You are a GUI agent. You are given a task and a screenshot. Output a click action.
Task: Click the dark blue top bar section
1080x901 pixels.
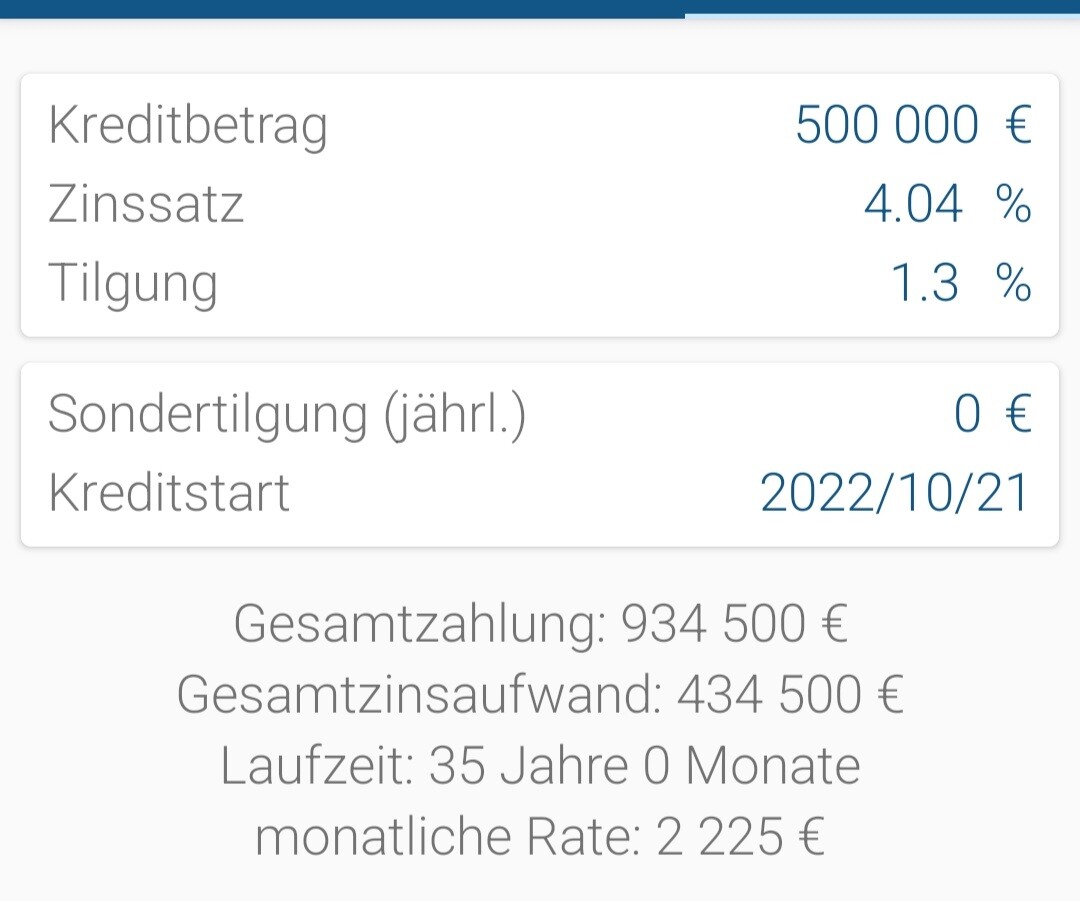click(x=340, y=8)
